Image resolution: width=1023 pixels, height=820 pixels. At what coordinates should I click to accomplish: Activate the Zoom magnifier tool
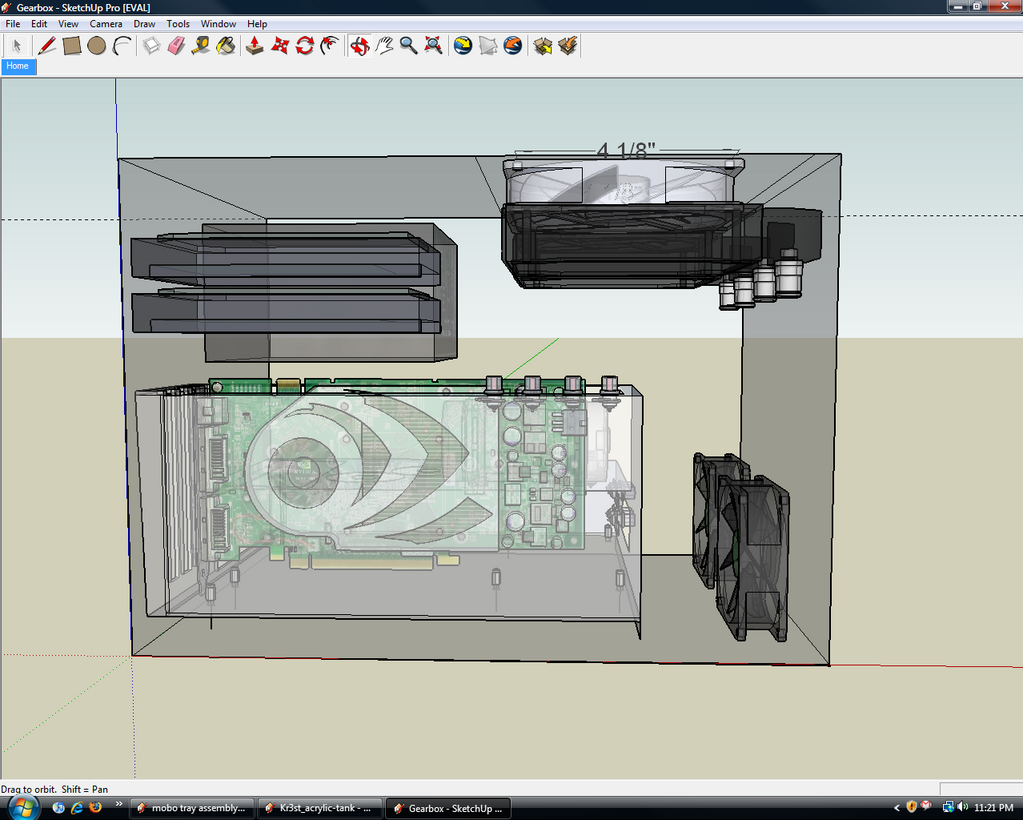[x=408, y=46]
